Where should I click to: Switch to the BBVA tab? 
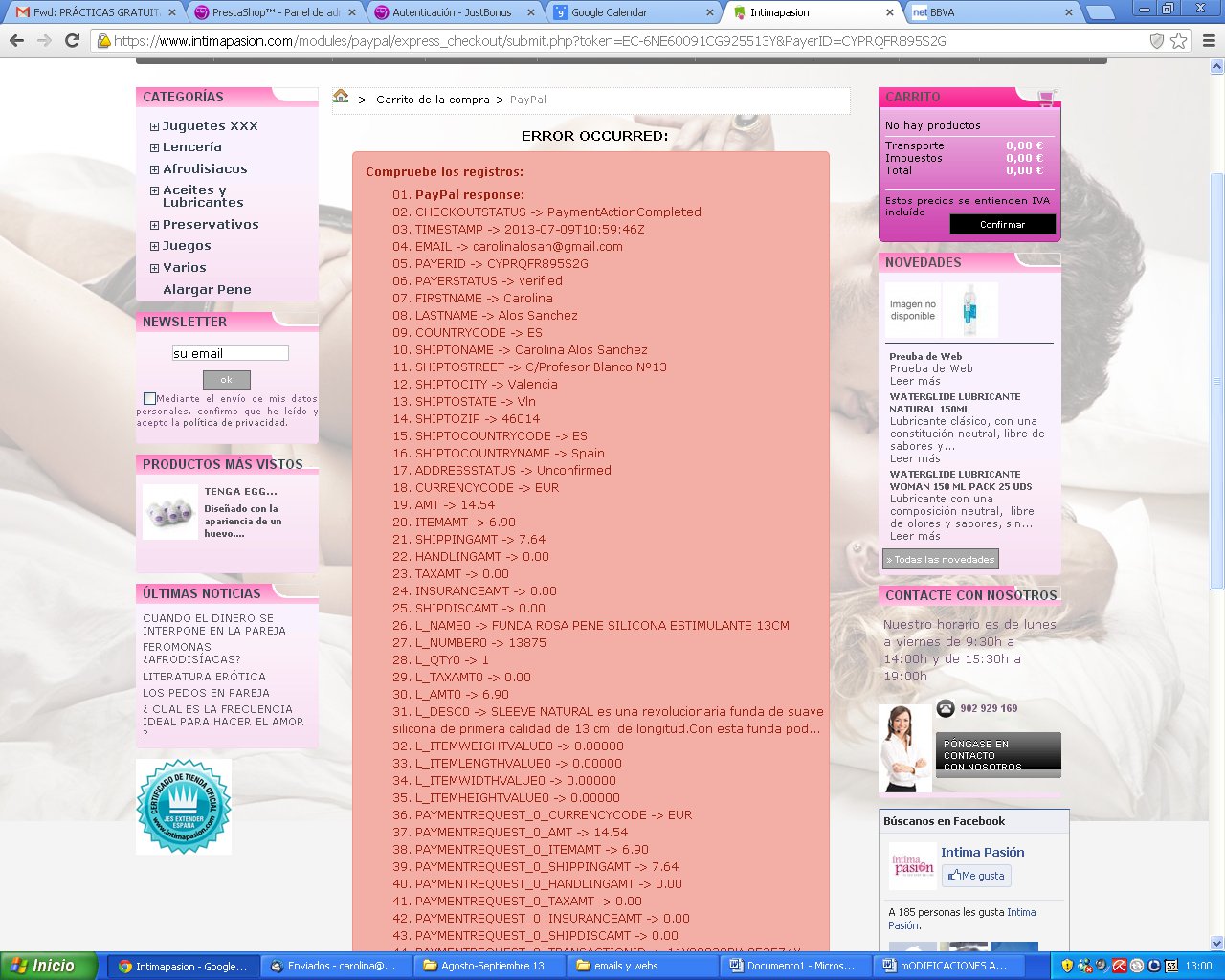[991, 12]
